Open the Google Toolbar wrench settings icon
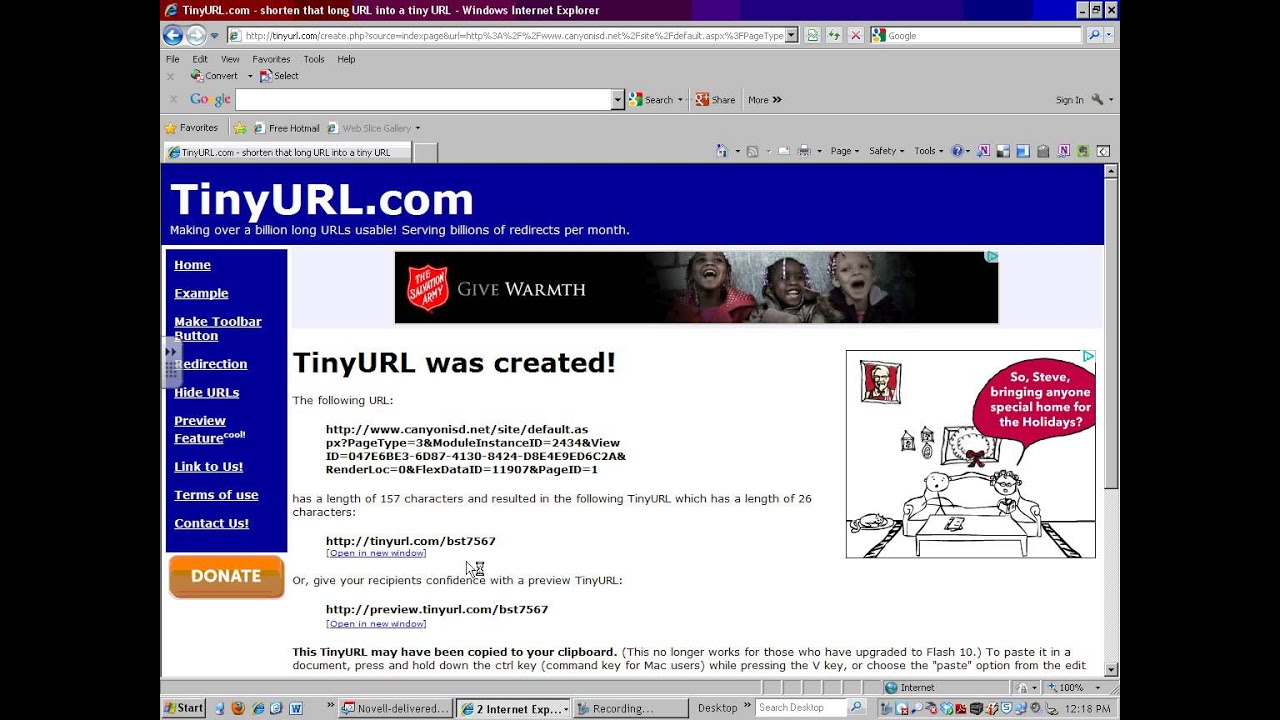The image size is (1280, 720). point(1097,99)
